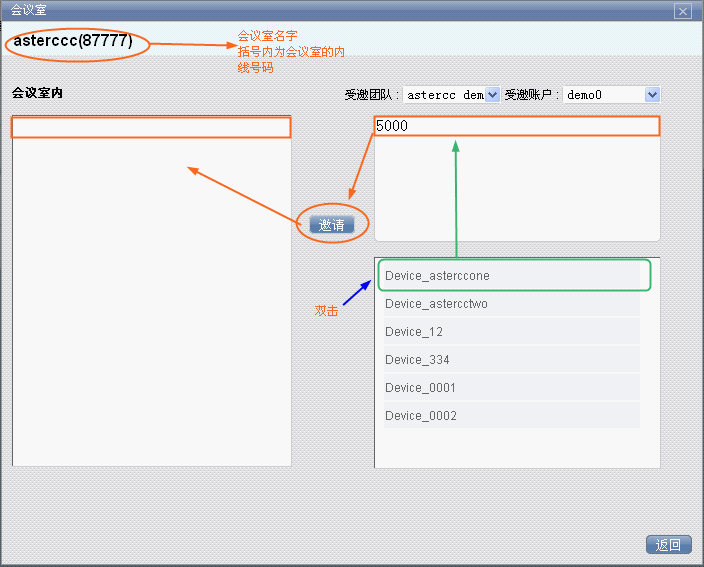Viewport: 704px width, 567px height.
Task: Select Device_asterccone in the device list
Action: (511, 276)
